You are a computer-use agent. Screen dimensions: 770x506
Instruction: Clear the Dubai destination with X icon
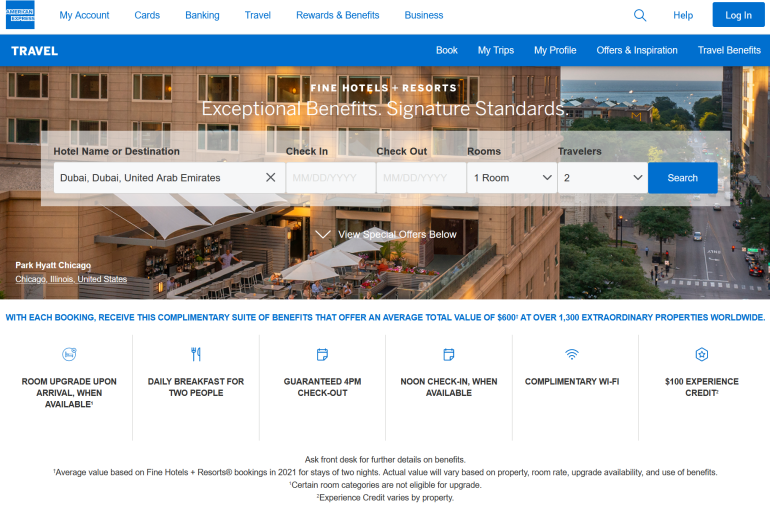270,178
